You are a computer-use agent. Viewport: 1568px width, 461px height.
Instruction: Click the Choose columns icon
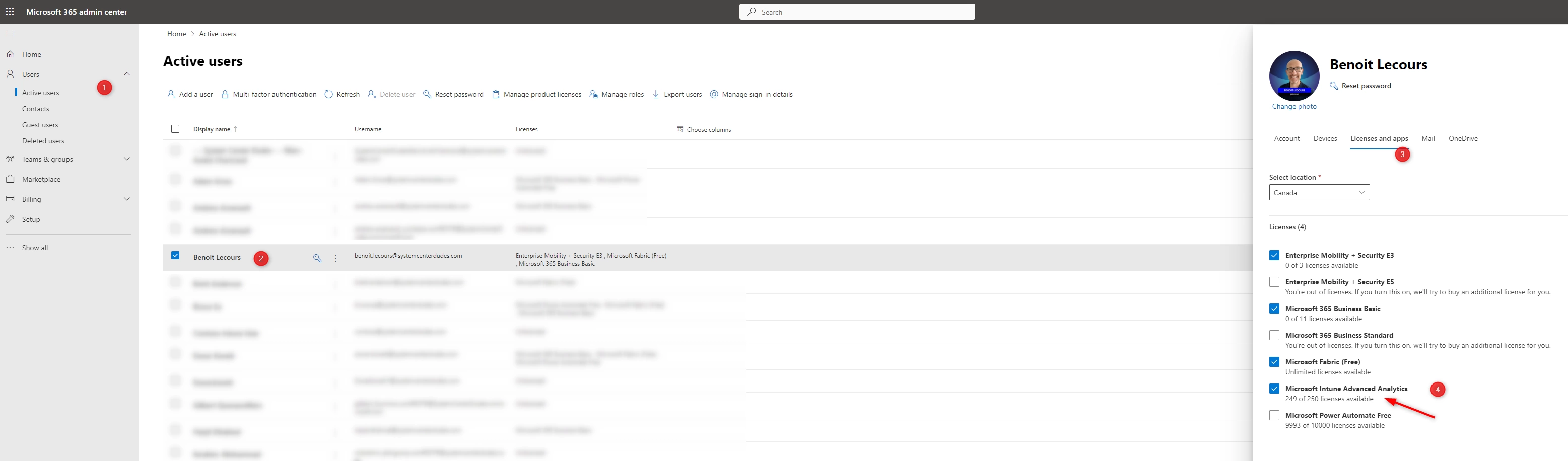pyautogui.click(x=680, y=129)
